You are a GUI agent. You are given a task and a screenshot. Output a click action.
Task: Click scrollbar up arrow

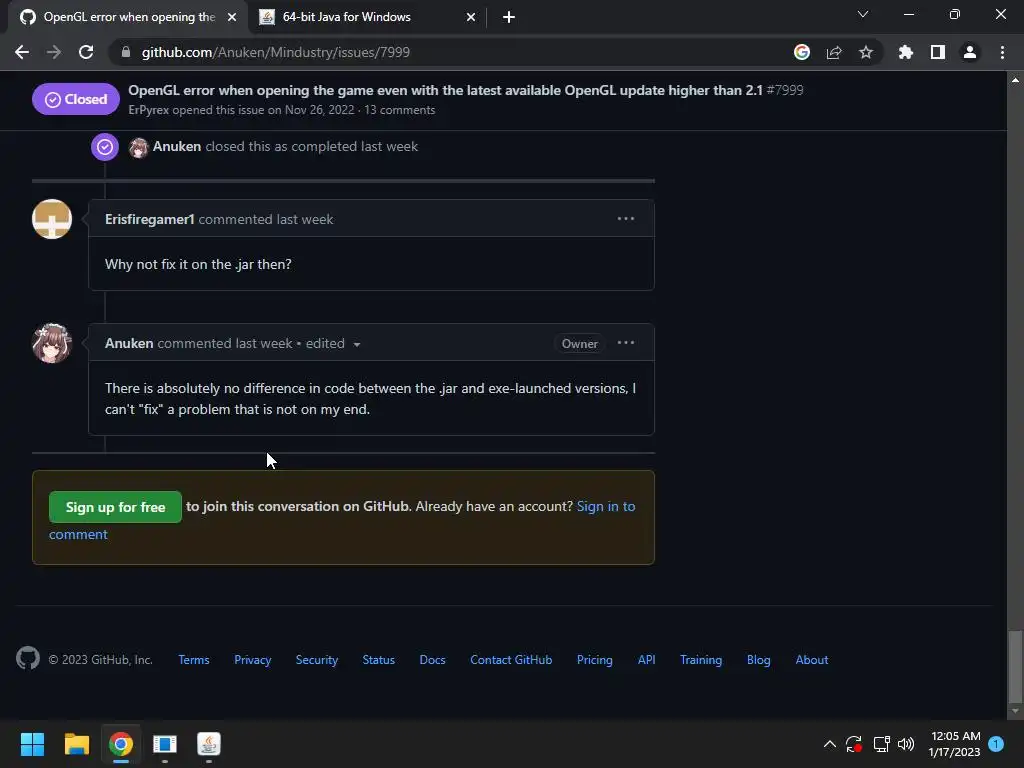click(1015, 80)
